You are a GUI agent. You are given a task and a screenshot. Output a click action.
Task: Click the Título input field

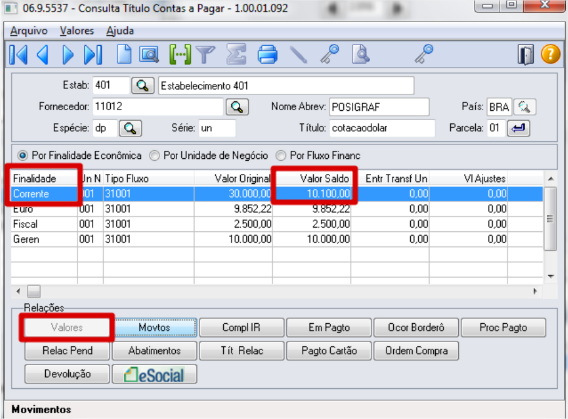(x=382, y=128)
